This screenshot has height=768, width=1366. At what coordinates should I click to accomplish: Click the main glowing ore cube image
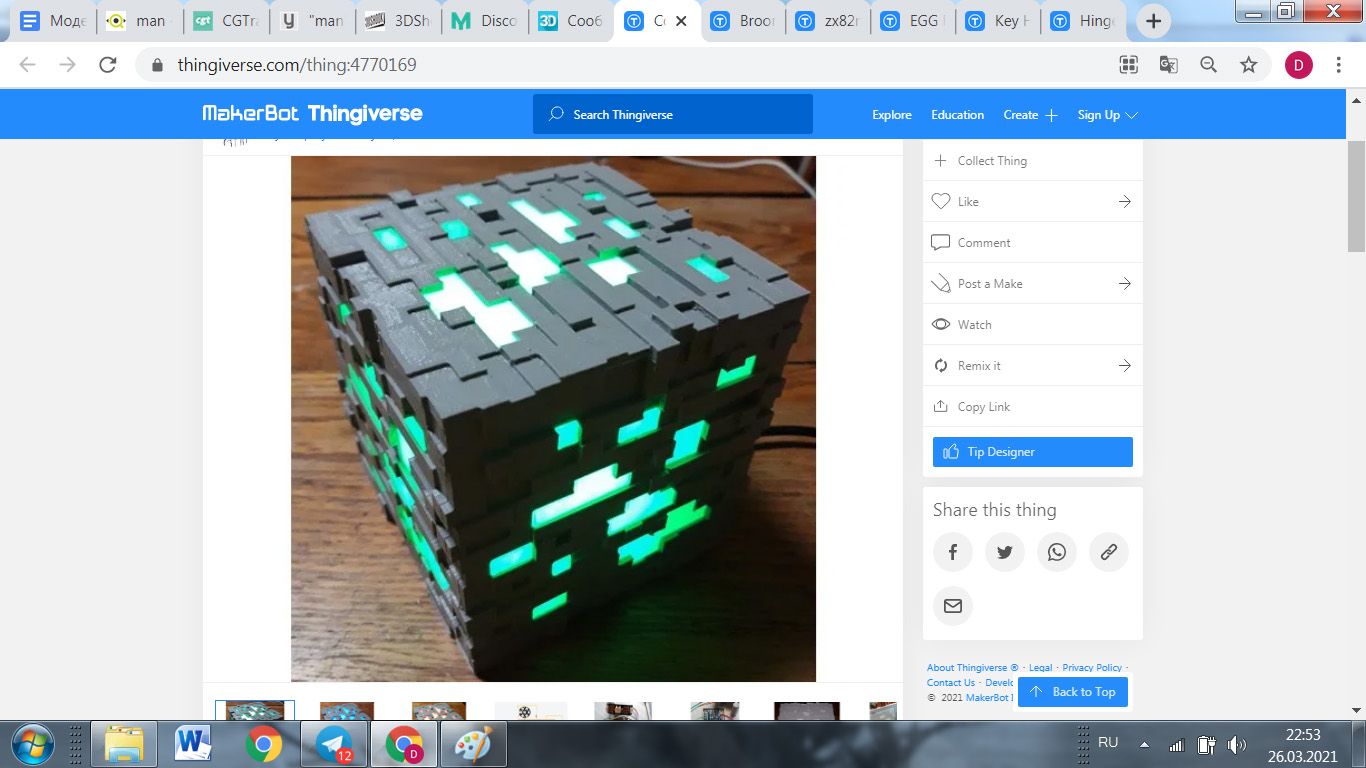point(553,419)
